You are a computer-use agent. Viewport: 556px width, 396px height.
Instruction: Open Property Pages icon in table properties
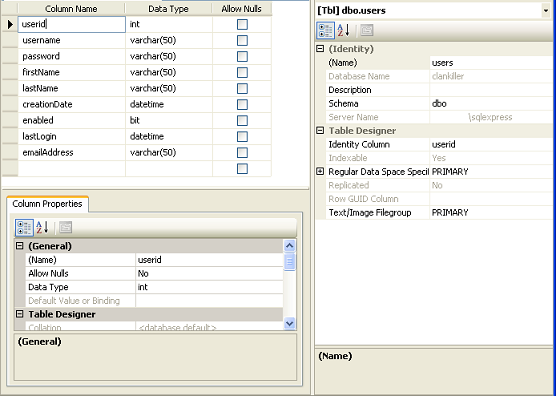click(367, 30)
